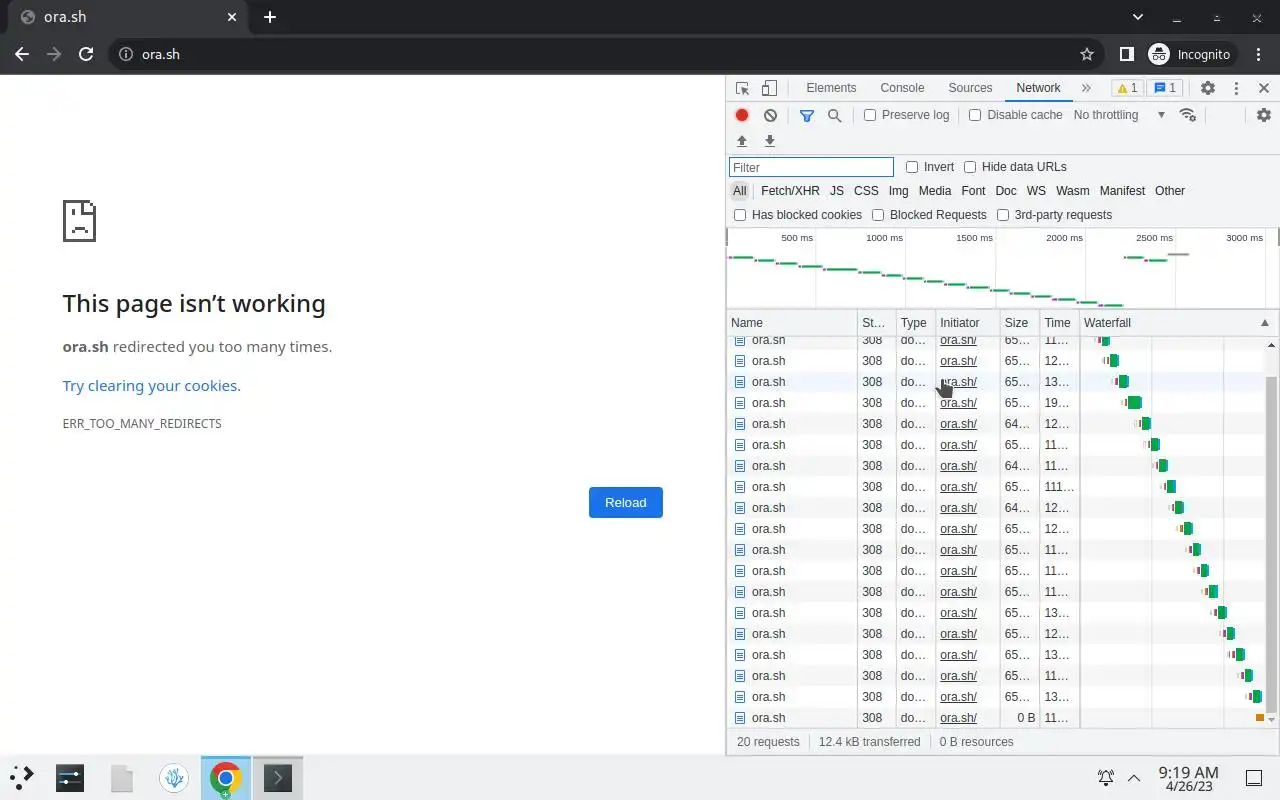Viewport: 1280px width, 800px height.
Task: Switch to the Console tab
Action: (x=902, y=88)
